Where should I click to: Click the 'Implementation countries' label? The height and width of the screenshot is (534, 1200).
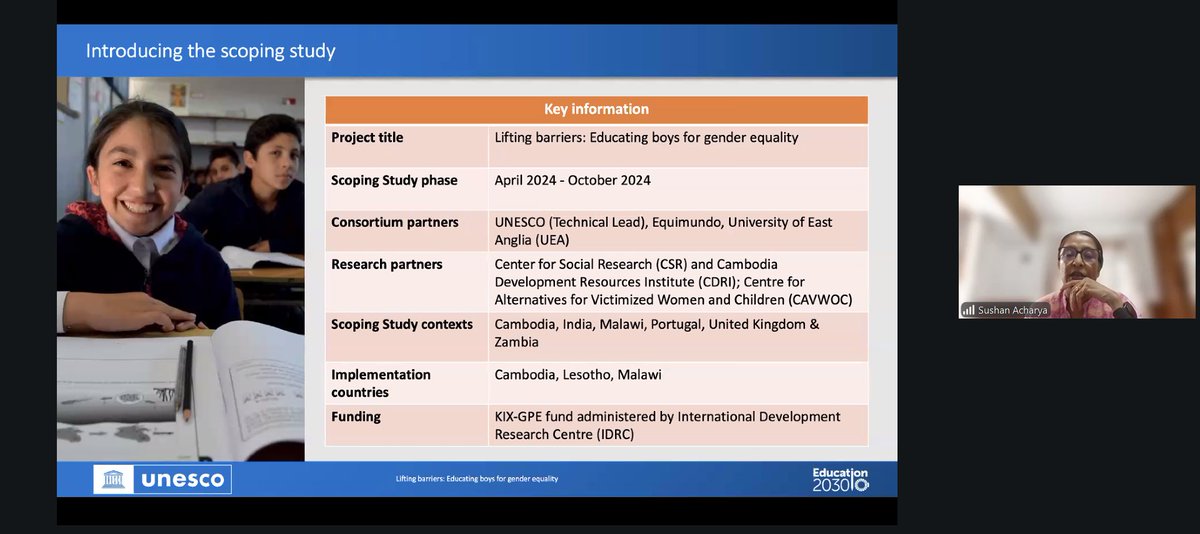(381, 383)
